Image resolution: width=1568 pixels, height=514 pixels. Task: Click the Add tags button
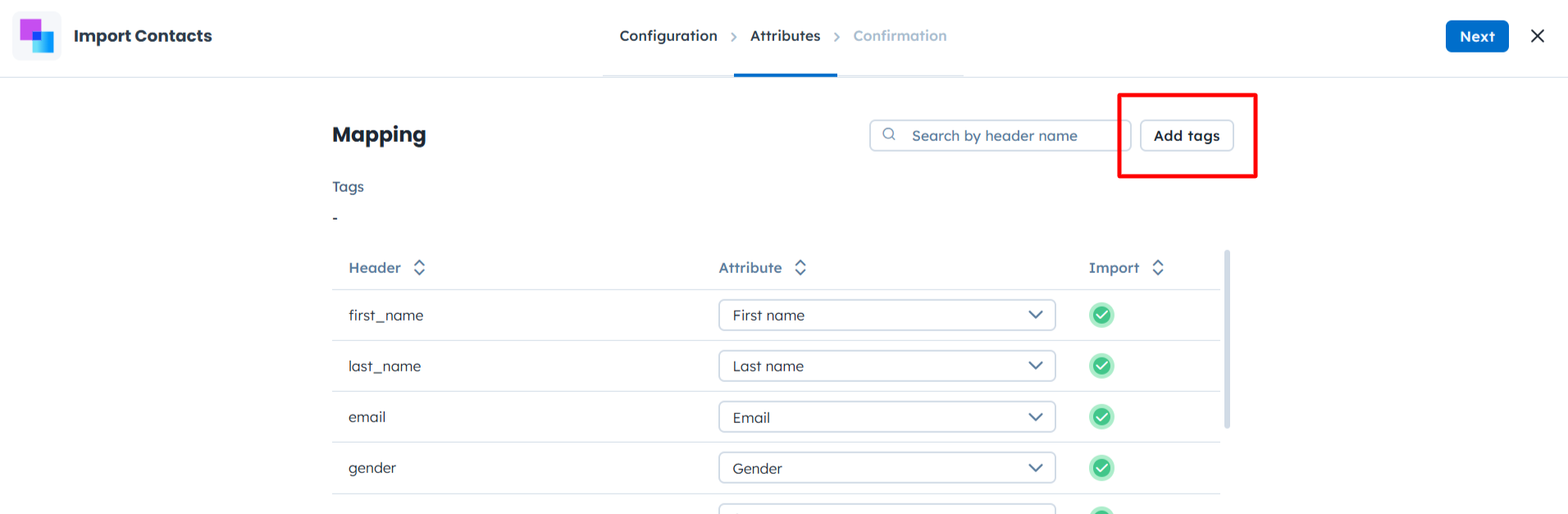(1187, 136)
